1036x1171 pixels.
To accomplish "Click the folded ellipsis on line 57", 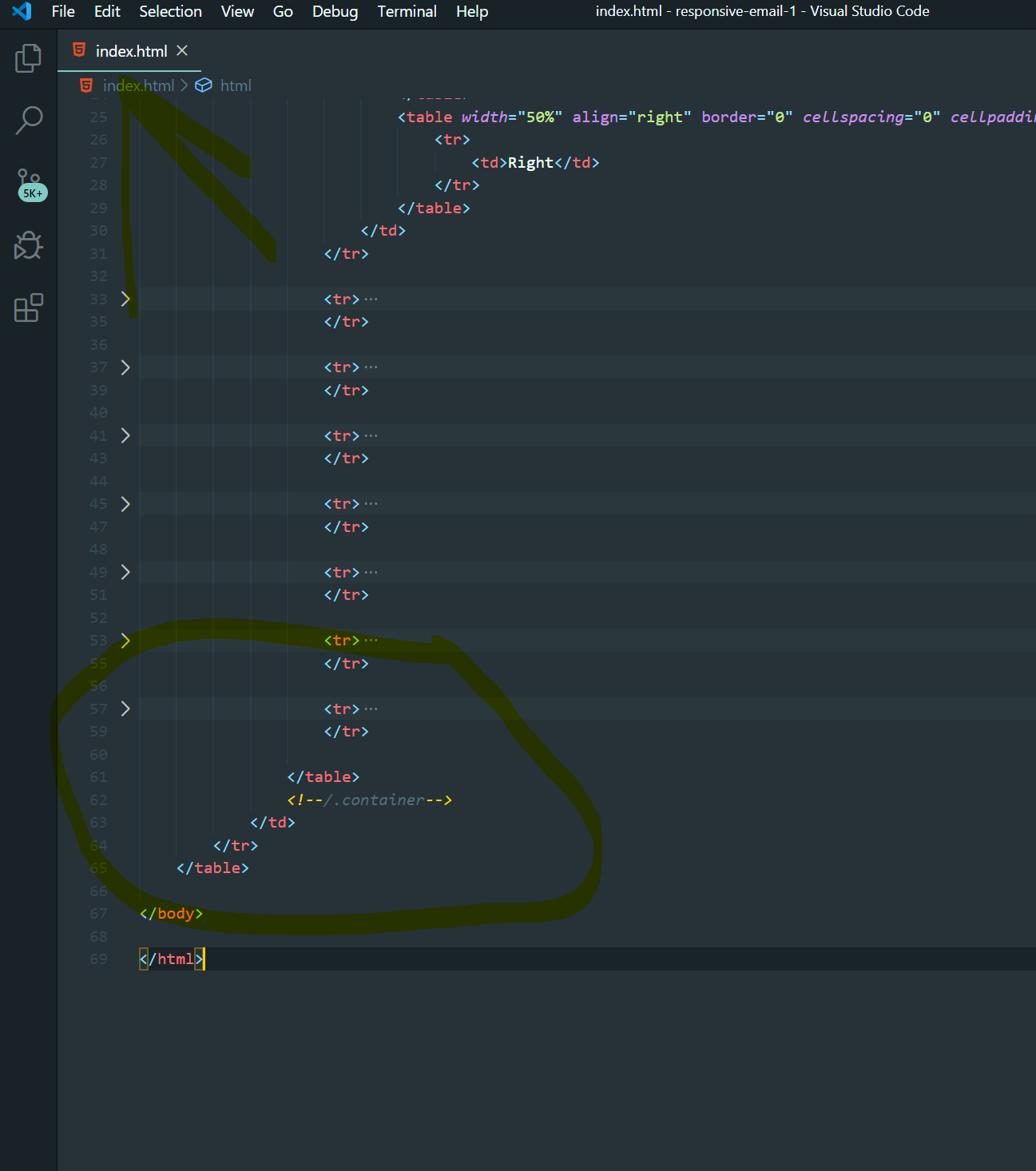I will 371,709.
